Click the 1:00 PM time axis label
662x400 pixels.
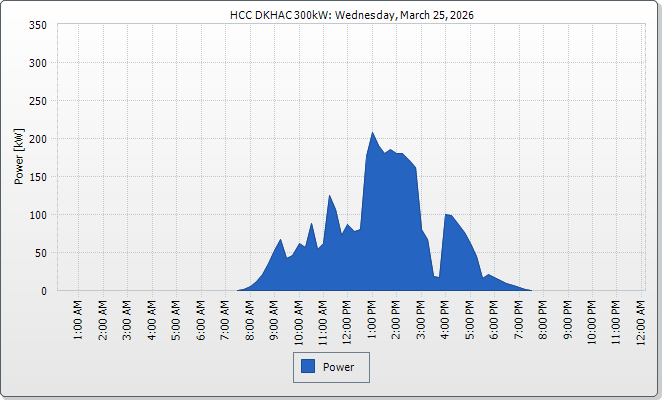coord(372,318)
